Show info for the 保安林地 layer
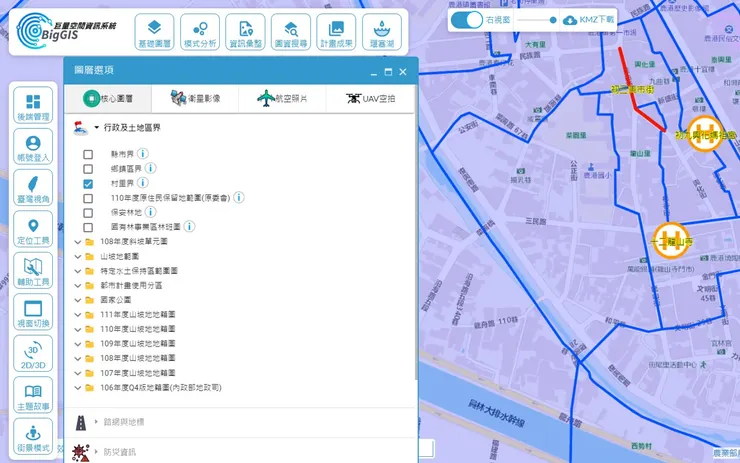Image resolution: width=740 pixels, height=463 pixels. [x=150, y=212]
